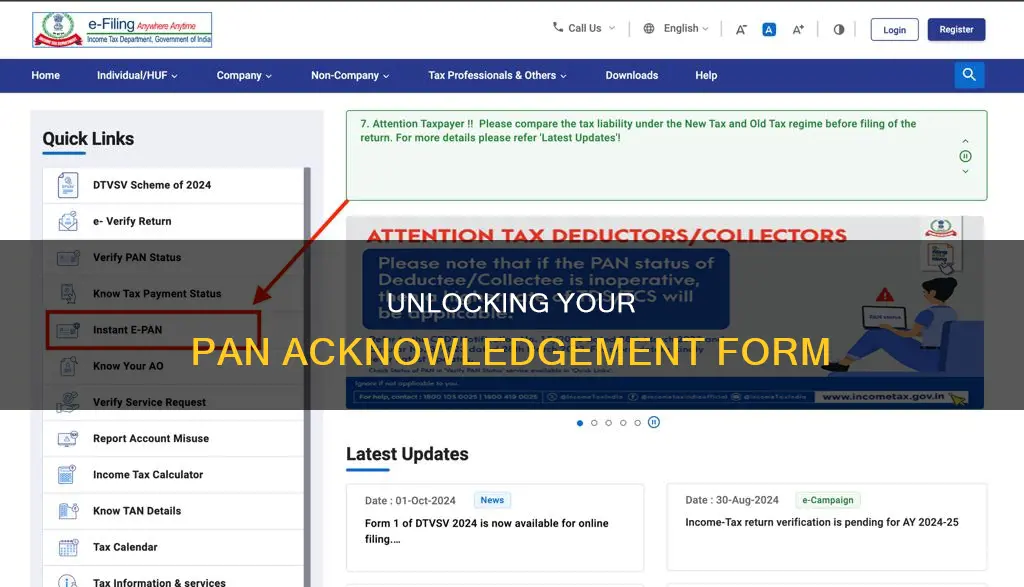Click the Call Us phone icon
Screen dimensions: 1024x587
pyautogui.click(x=558, y=27)
